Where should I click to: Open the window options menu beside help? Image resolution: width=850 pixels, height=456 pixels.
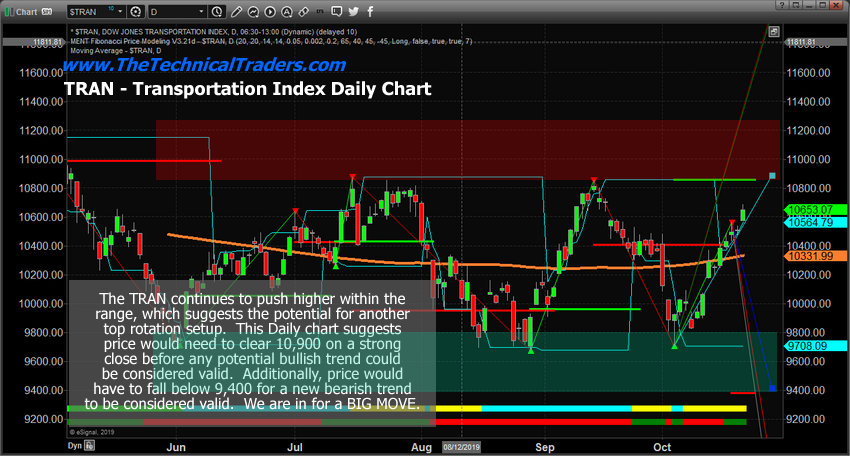coord(795,5)
